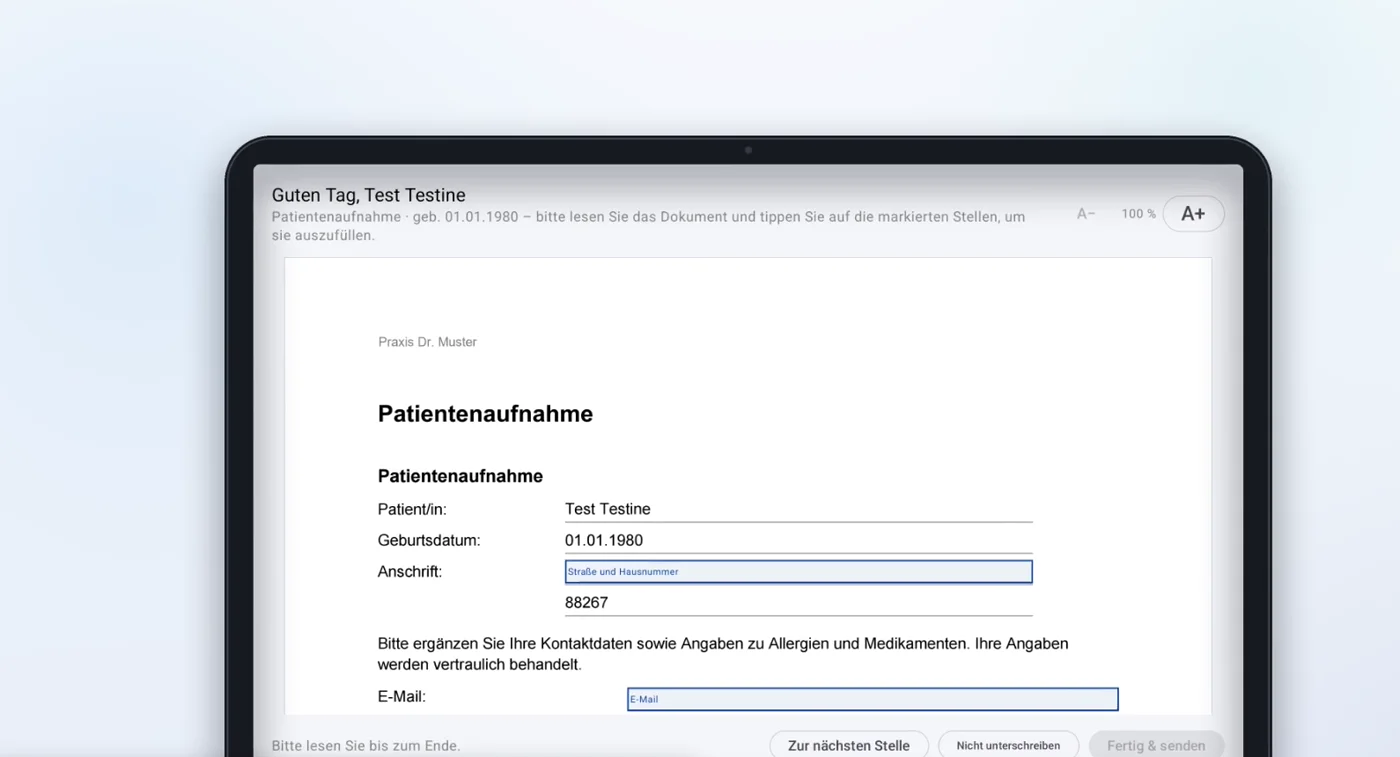
Task: Select the birth date 01.01.1980 value
Action: pos(604,541)
